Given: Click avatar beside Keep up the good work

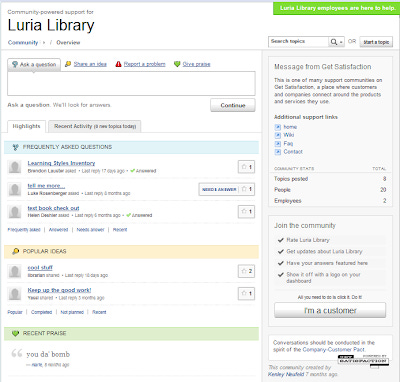Looking at the screenshot, I should click(x=15, y=293).
